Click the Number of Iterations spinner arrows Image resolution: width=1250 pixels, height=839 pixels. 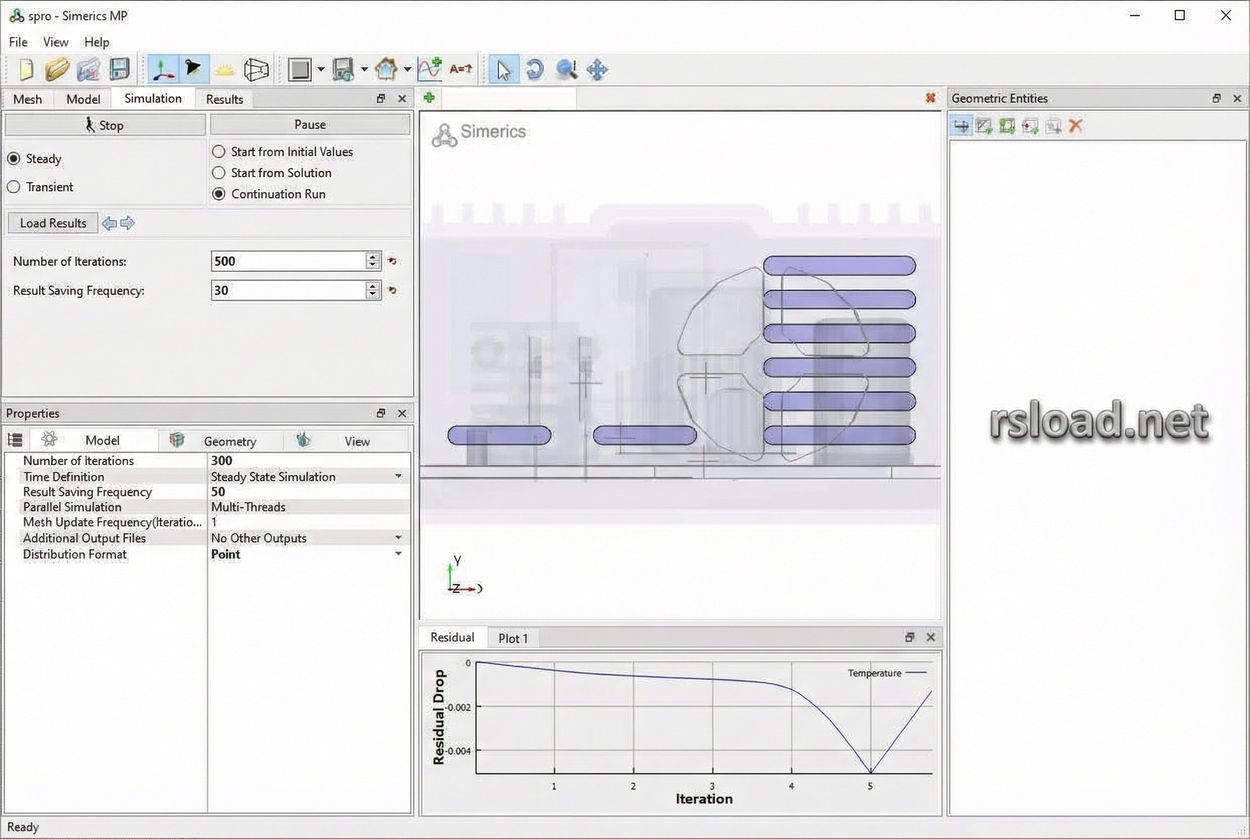click(x=373, y=261)
